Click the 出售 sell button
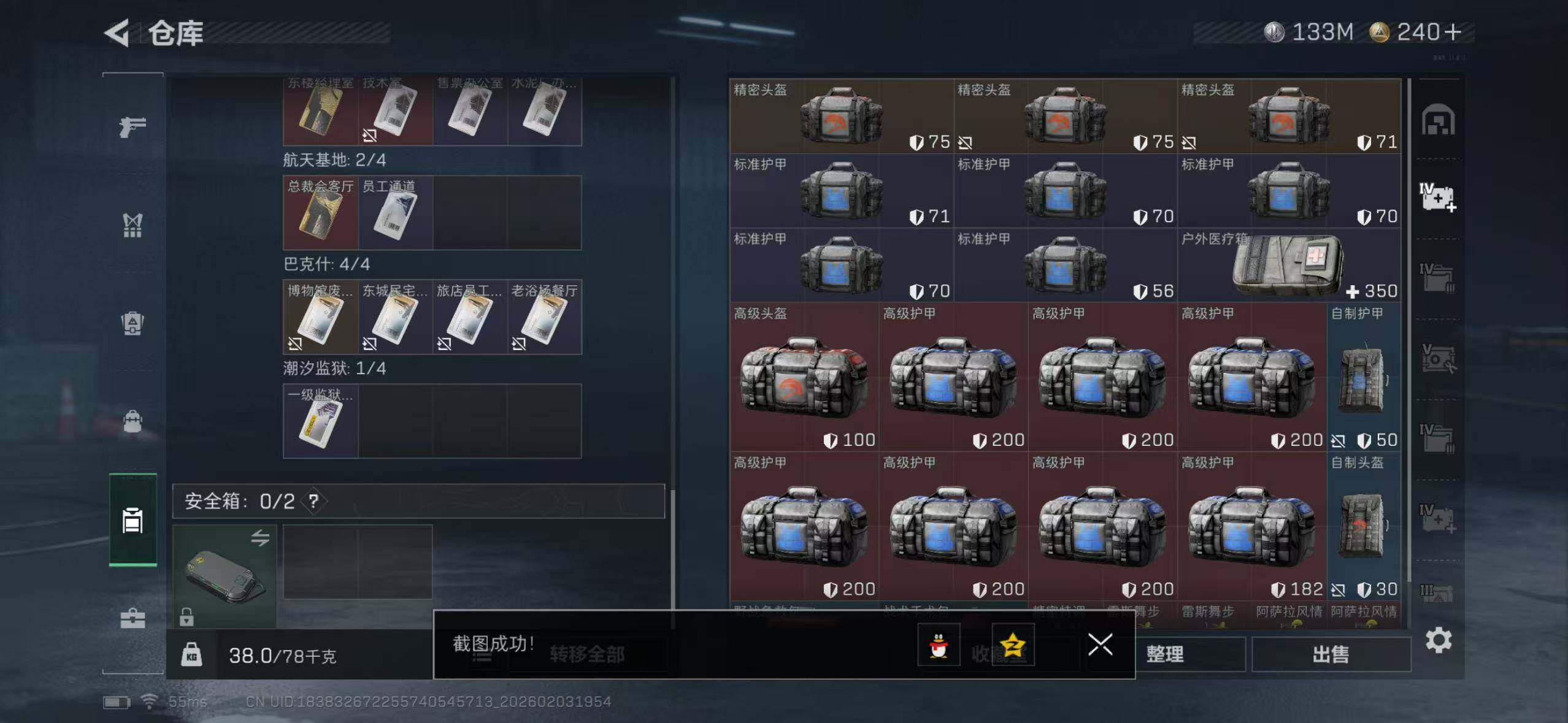Screen dimensions: 1568x723 pyautogui.click(x=1331, y=654)
